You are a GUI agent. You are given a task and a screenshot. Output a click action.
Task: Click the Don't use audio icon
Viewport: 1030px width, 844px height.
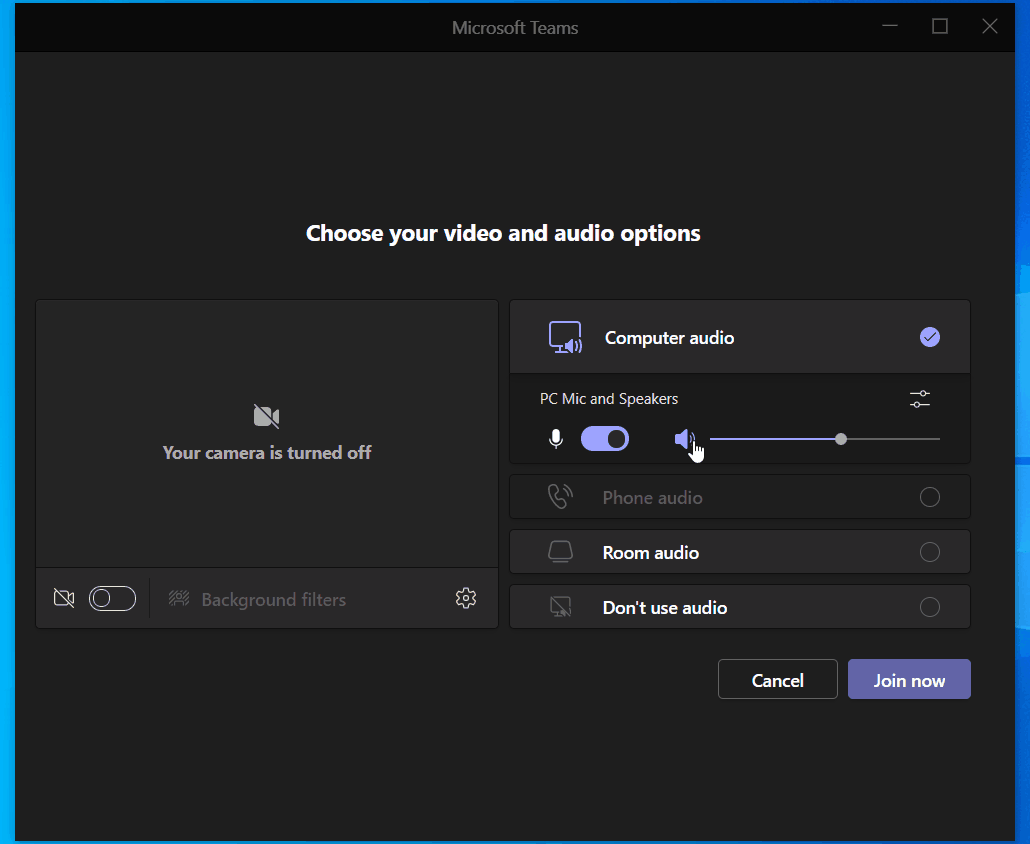(560, 607)
